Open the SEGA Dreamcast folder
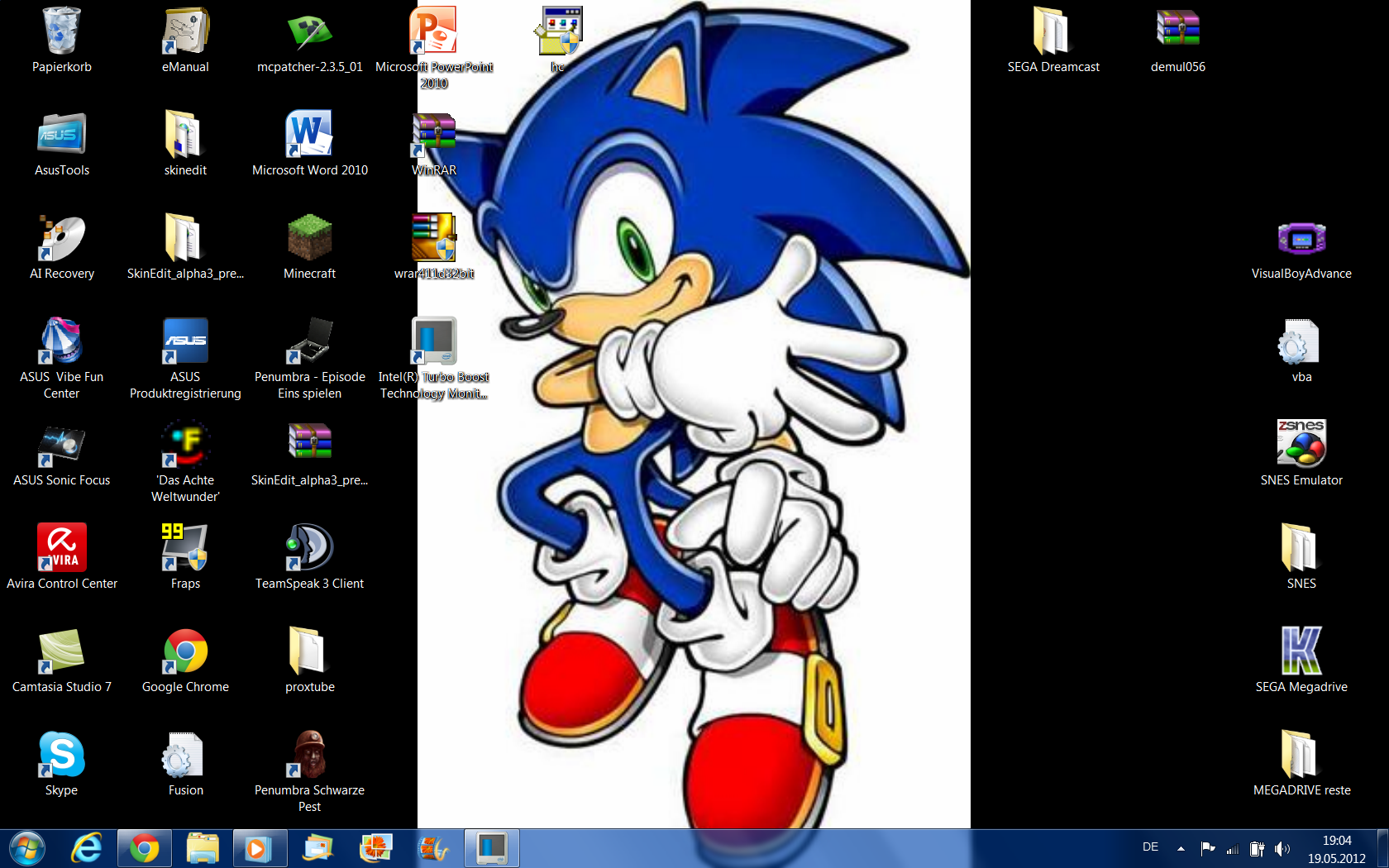The height and width of the screenshot is (868, 1389). pyautogui.click(x=1052, y=31)
